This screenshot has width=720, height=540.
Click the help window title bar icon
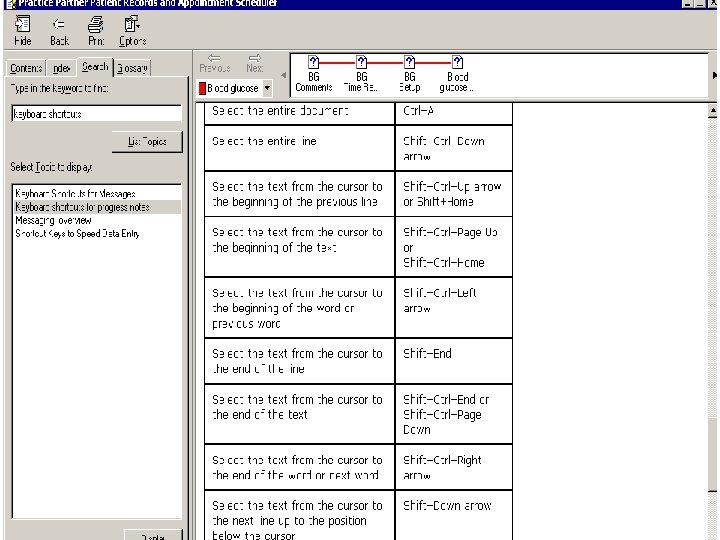(x=11, y=4)
